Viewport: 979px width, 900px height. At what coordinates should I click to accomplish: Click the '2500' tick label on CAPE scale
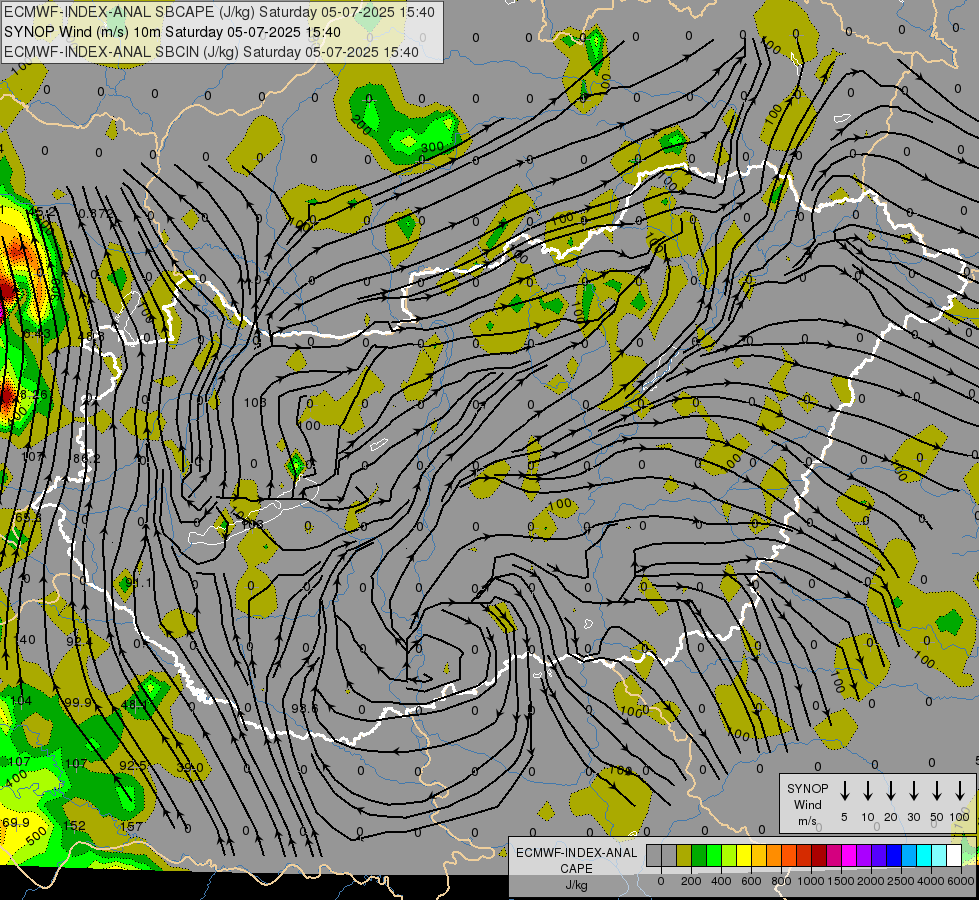[901, 882]
